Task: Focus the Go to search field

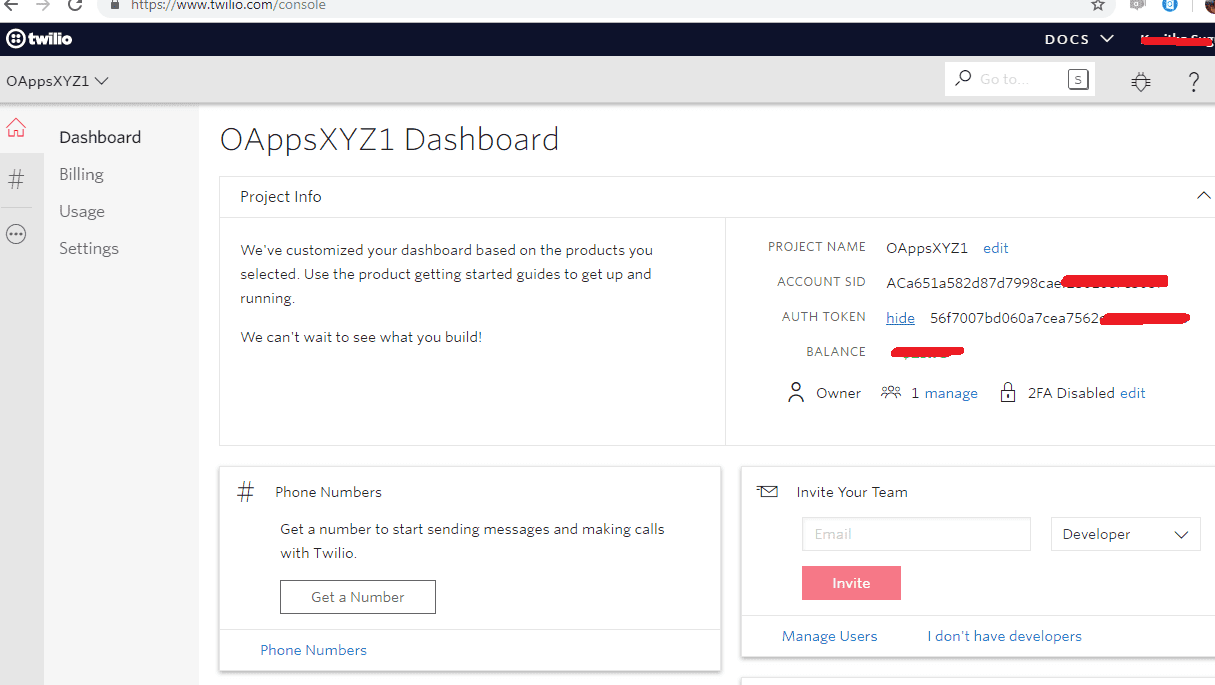Action: point(1020,79)
